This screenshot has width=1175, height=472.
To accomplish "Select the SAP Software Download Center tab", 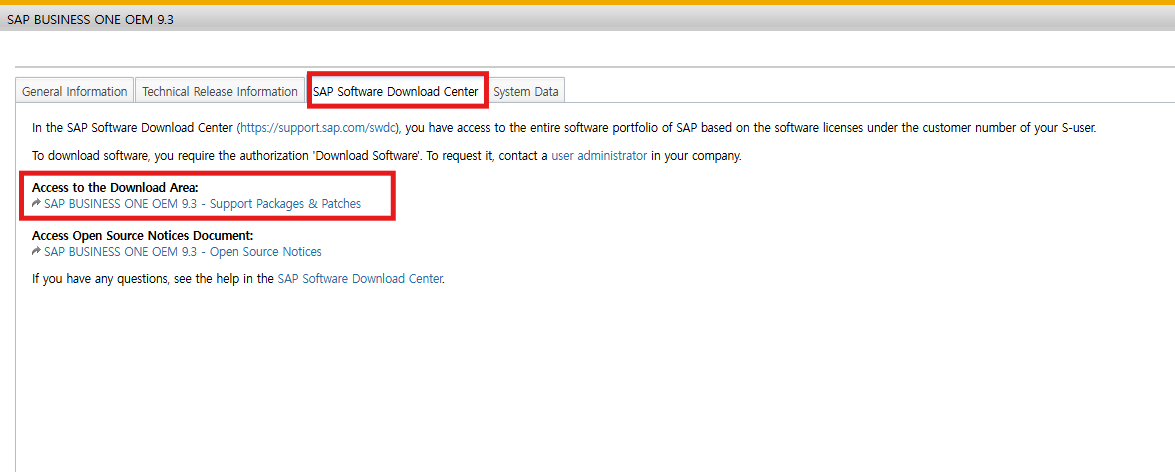I will (396, 91).
